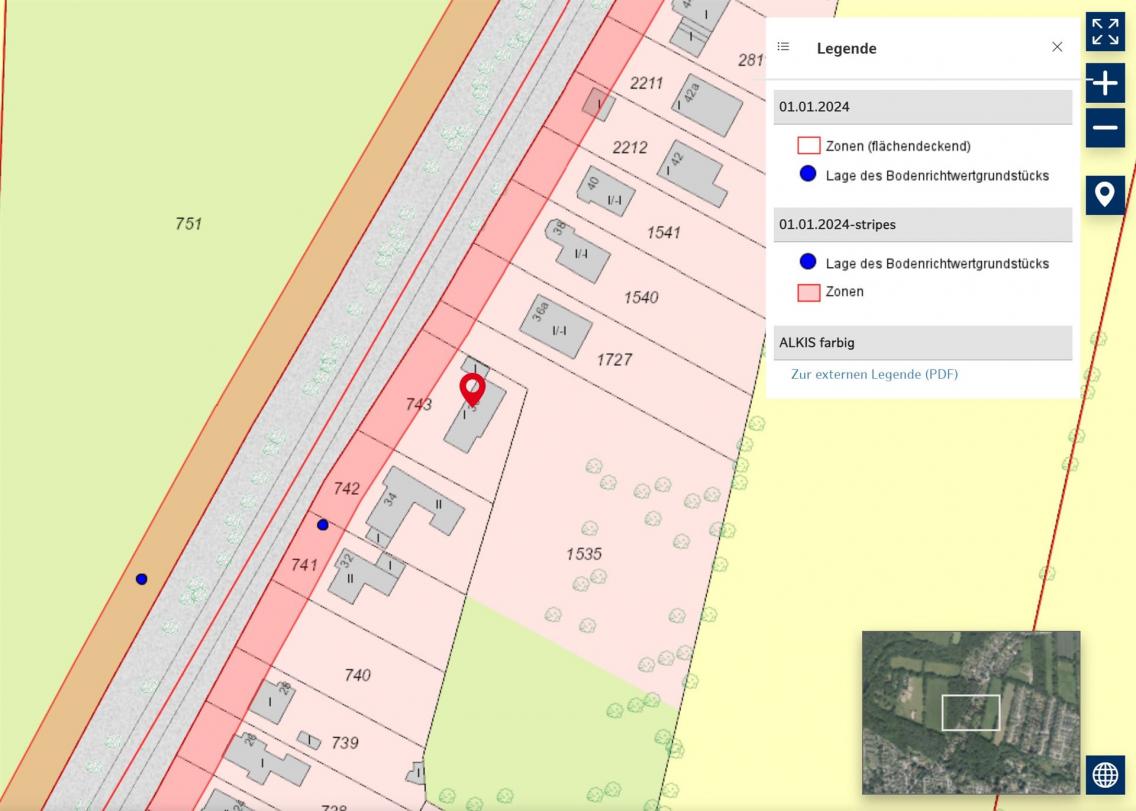Click the red-outlined Zonen (flächendeckend) swatch
The image size is (1136, 811).
808,146
